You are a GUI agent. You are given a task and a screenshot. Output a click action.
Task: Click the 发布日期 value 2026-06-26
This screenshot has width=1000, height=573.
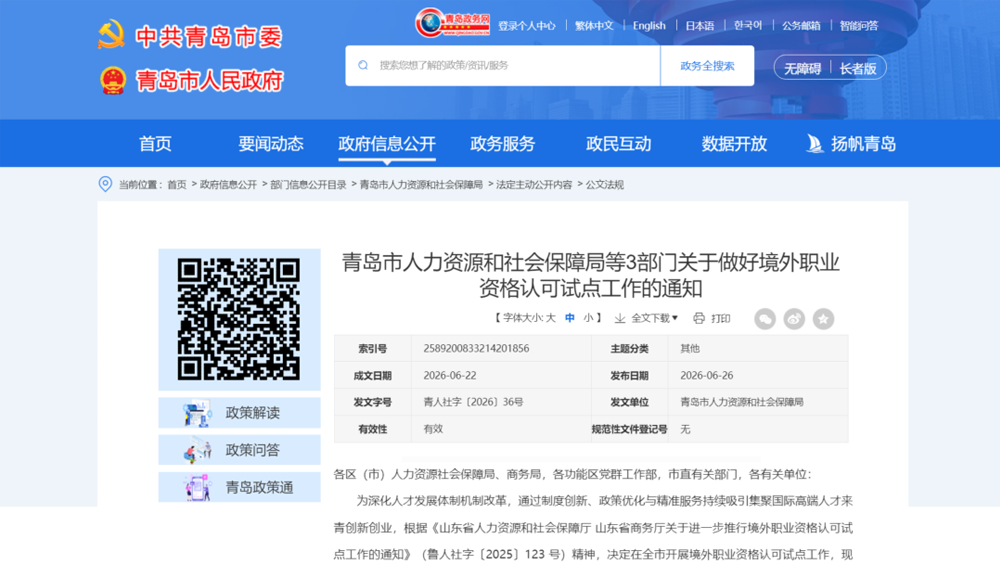(x=707, y=375)
